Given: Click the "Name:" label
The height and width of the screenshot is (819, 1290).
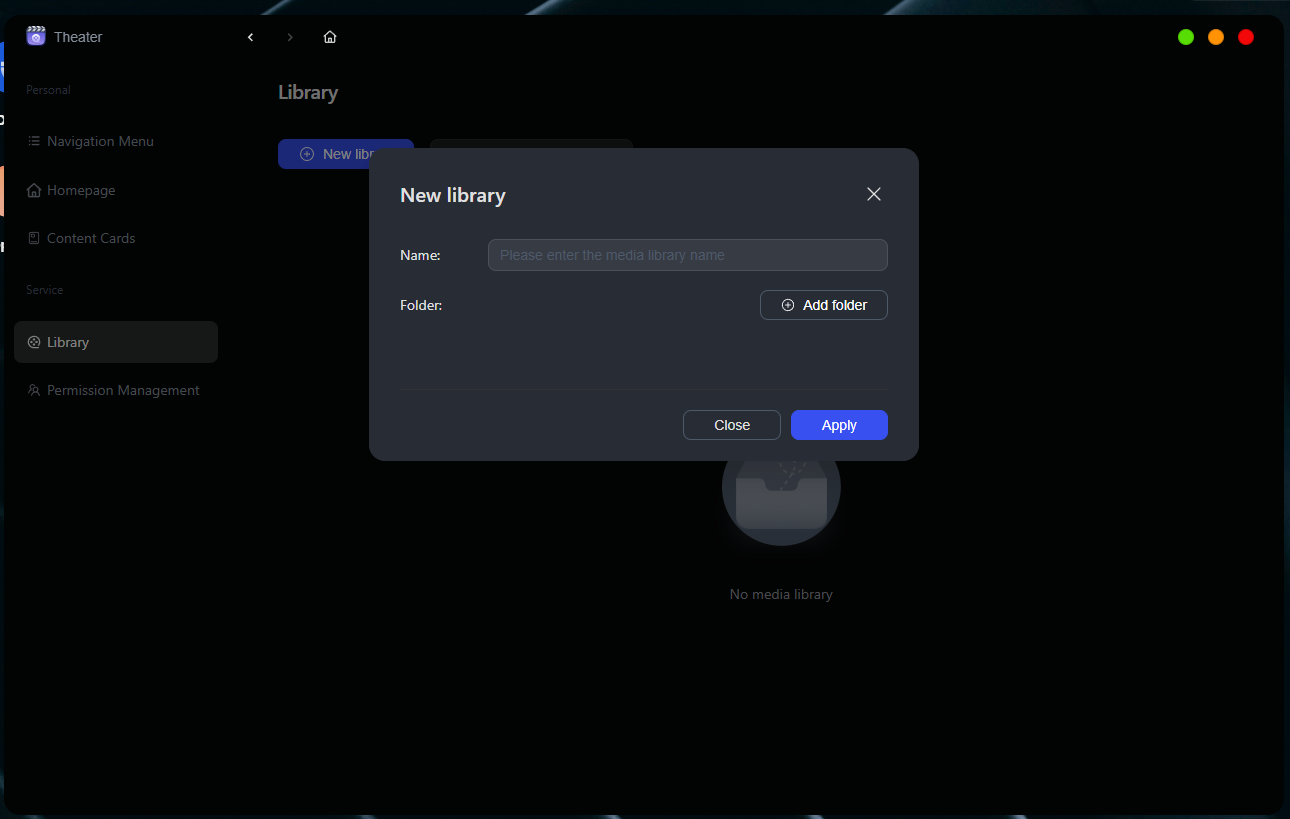Looking at the screenshot, I should (x=420, y=255).
